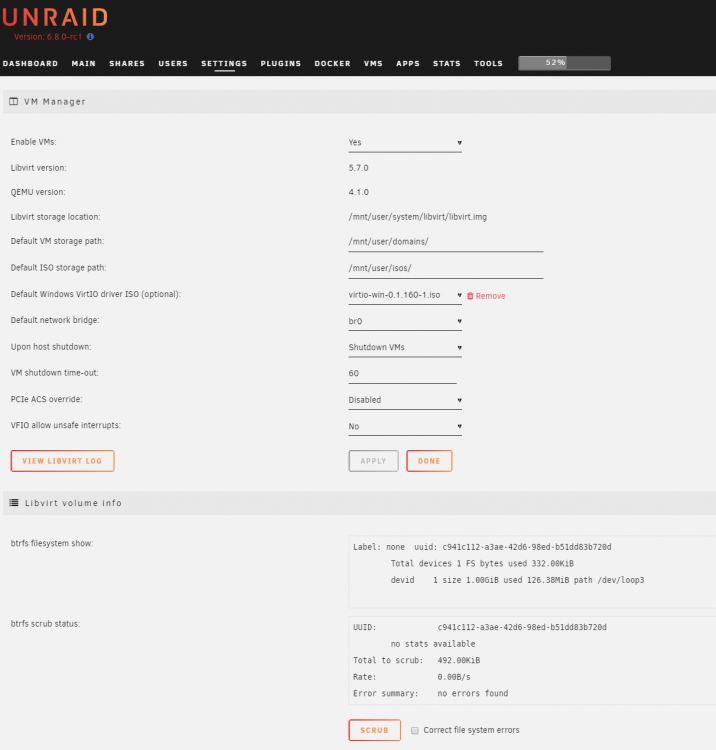Click the 'PCIe ACS override:' label
The image size is (716, 750).
click(46, 399)
